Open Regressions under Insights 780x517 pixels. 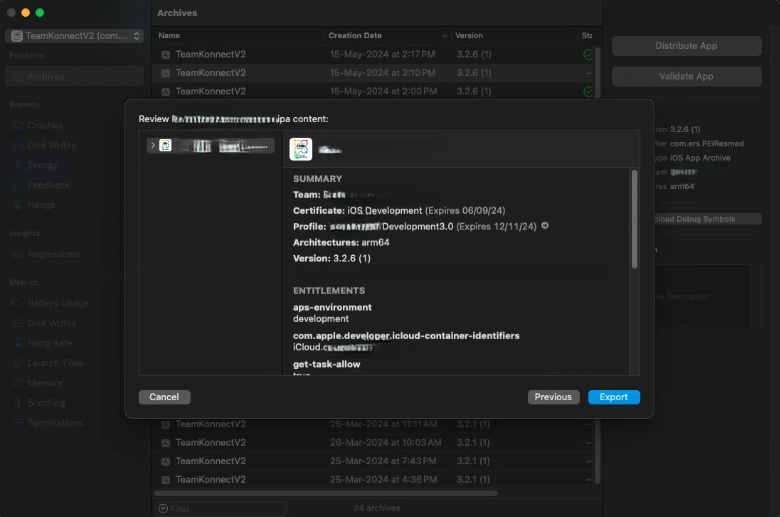point(53,254)
